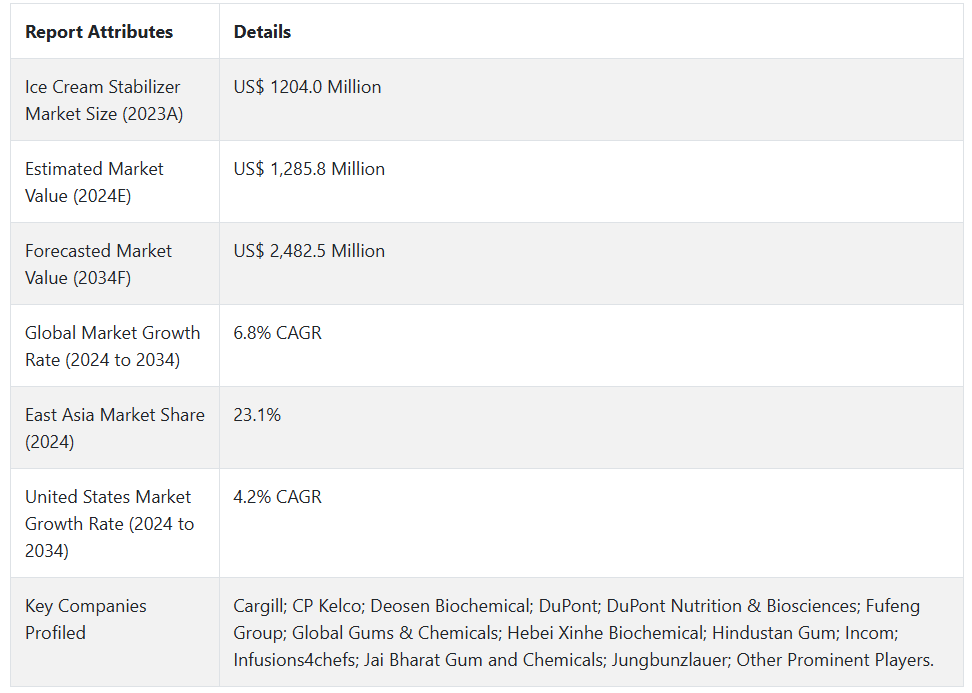Click the Details column header
The image size is (972, 693).
coord(262,32)
